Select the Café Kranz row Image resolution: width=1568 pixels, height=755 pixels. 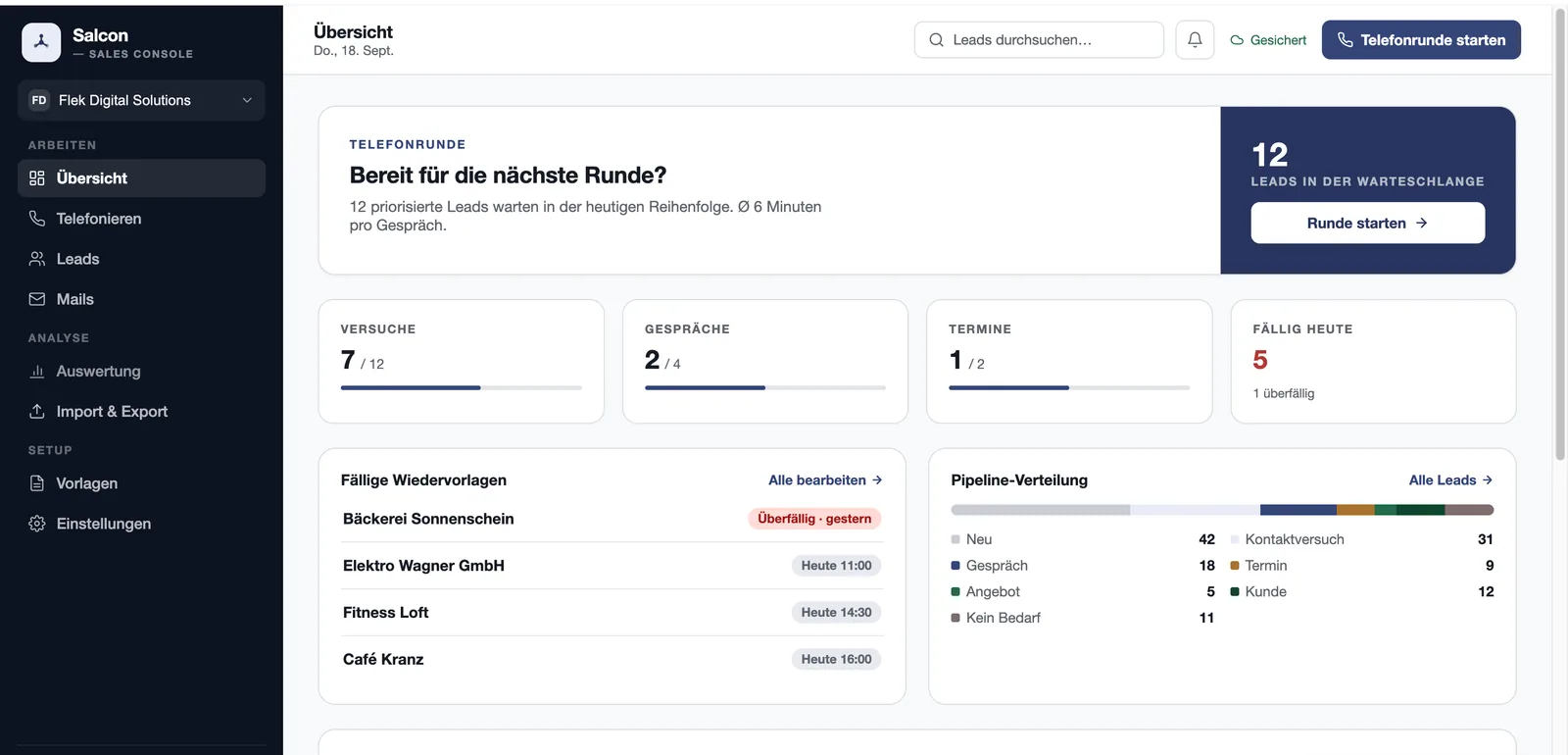pos(612,659)
